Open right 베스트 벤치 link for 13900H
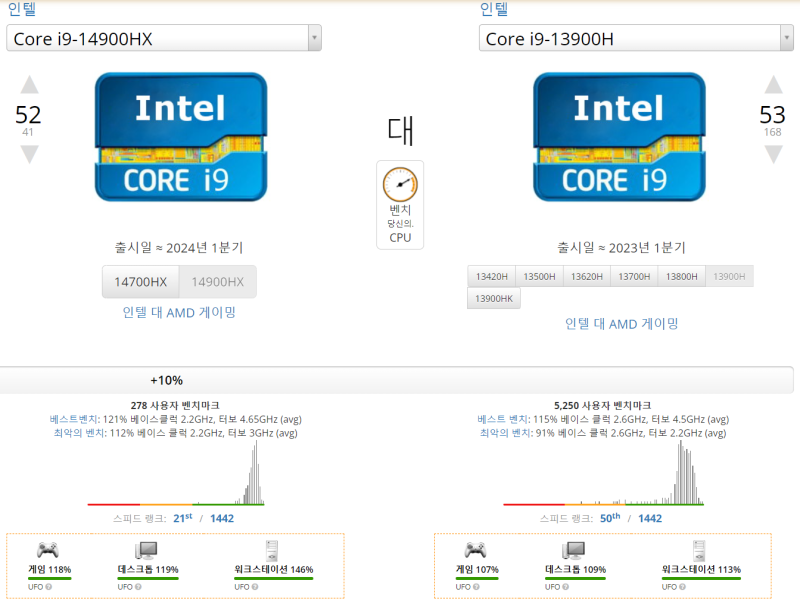 click(503, 419)
